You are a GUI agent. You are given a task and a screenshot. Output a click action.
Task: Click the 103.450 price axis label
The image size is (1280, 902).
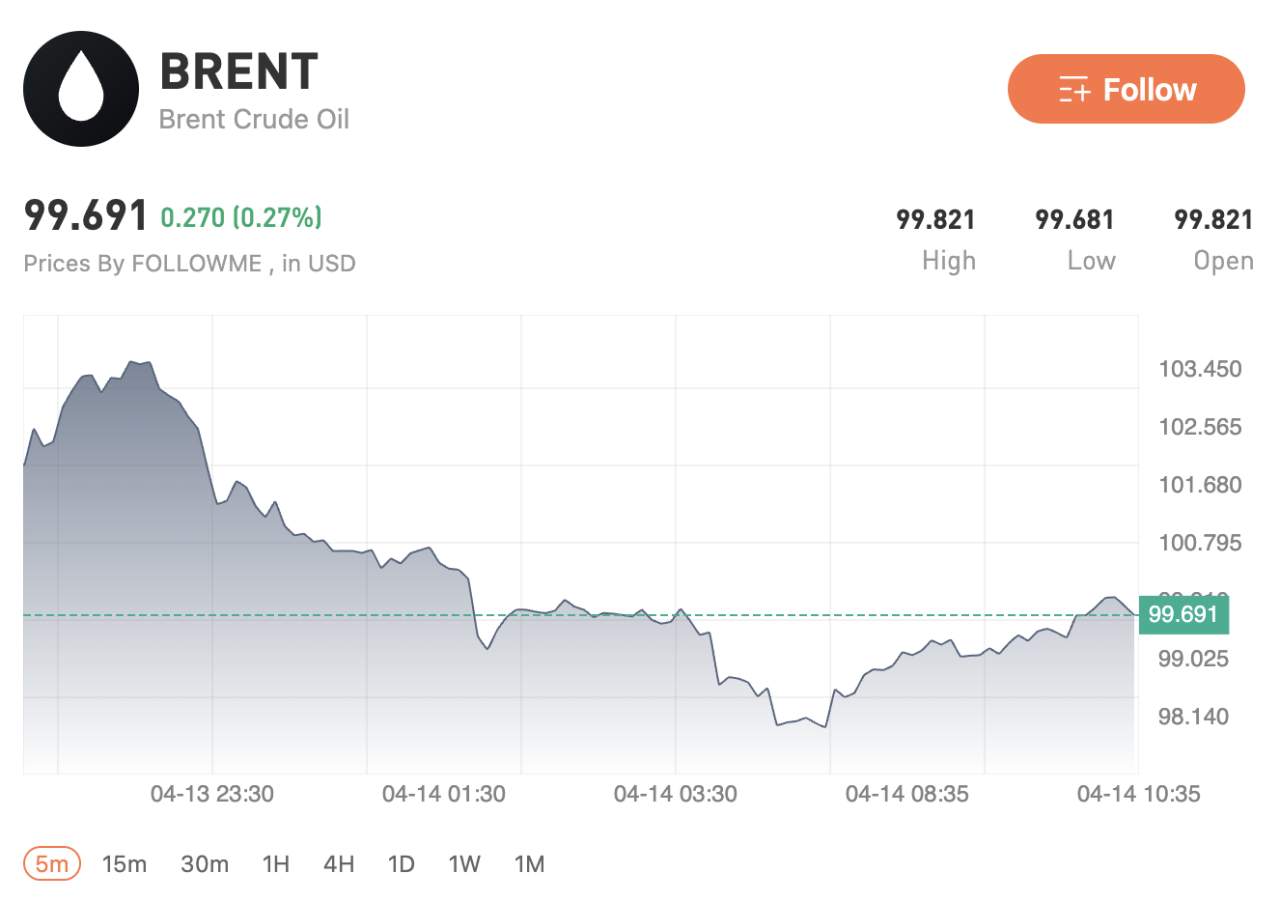(1200, 369)
